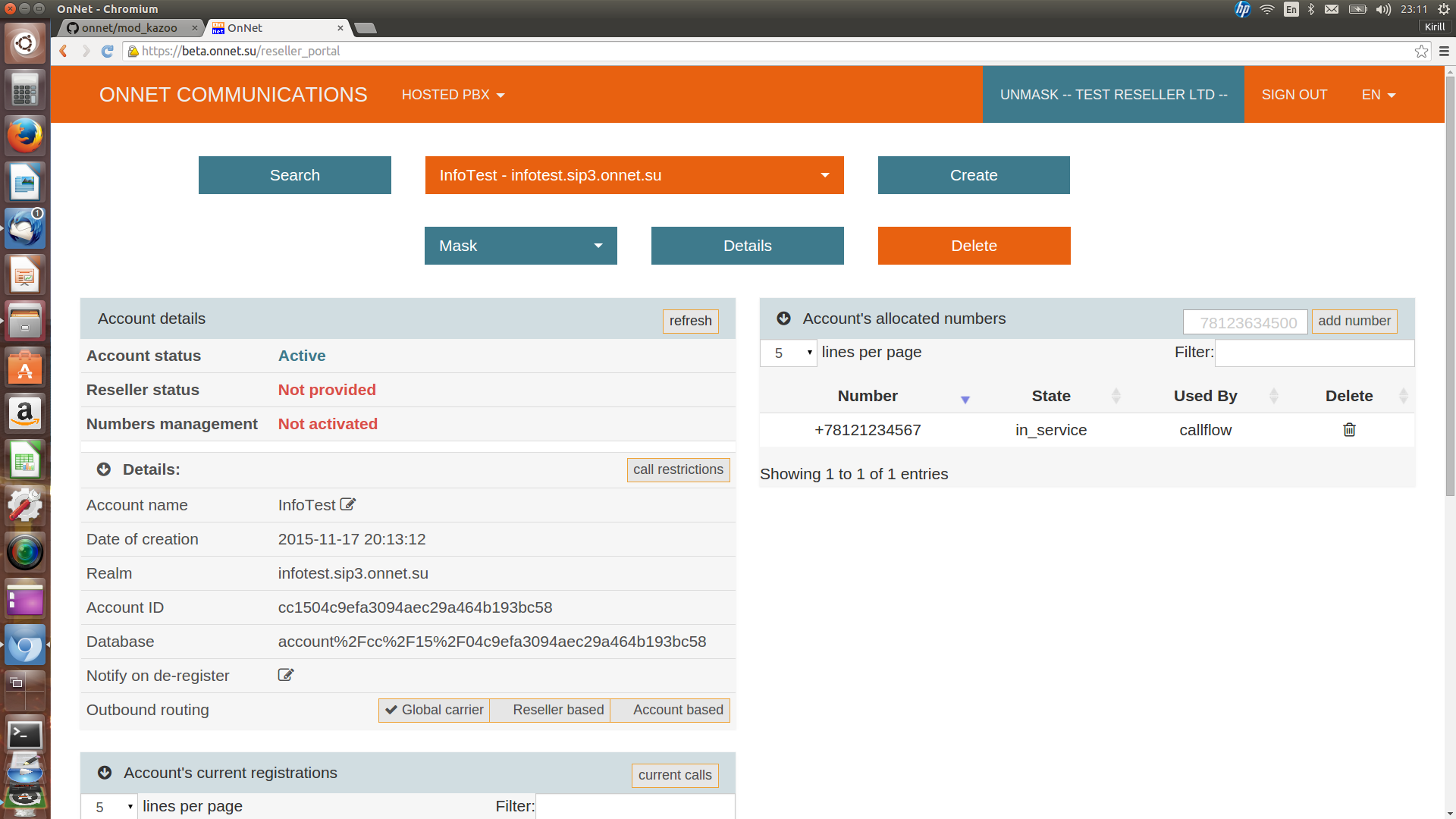Image resolution: width=1456 pixels, height=819 pixels.
Task: Open workspace switcher dock icon
Action: coord(25,689)
